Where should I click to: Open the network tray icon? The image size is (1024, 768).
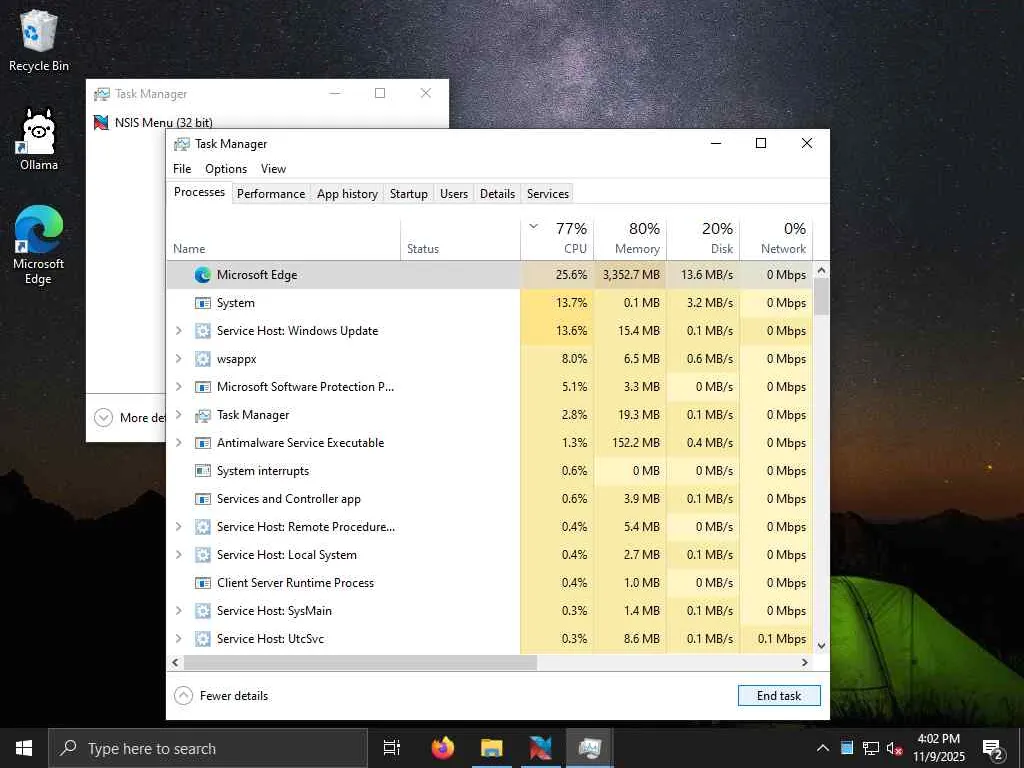871,748
